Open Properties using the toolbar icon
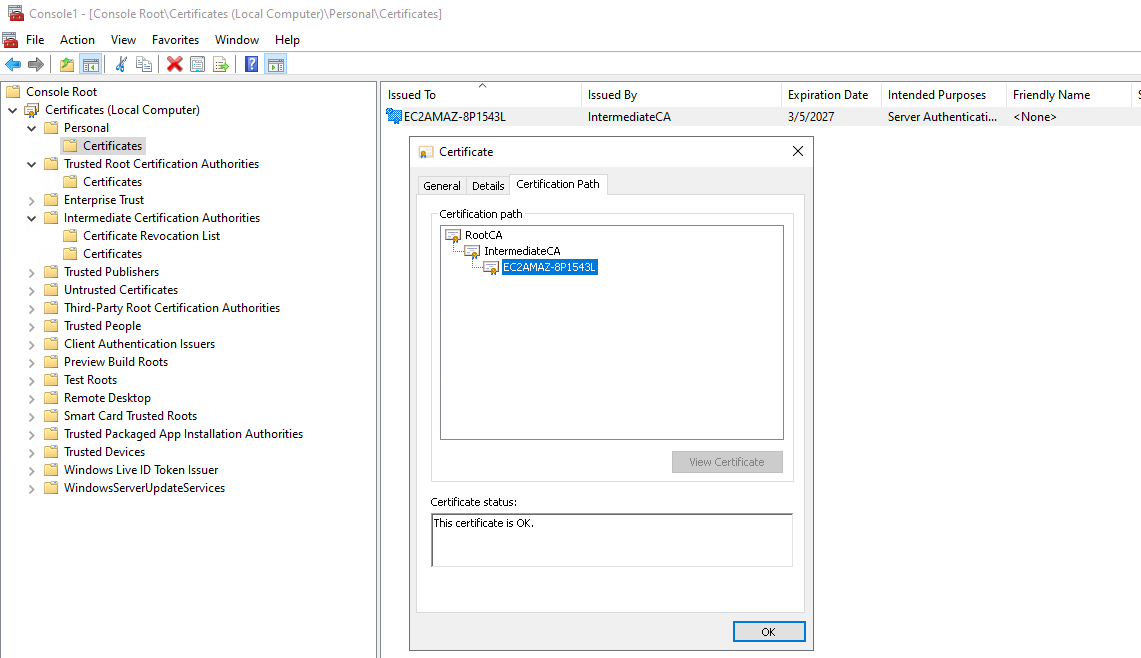Viewport: 1141px width, 658px height. (x=197, y=65)
